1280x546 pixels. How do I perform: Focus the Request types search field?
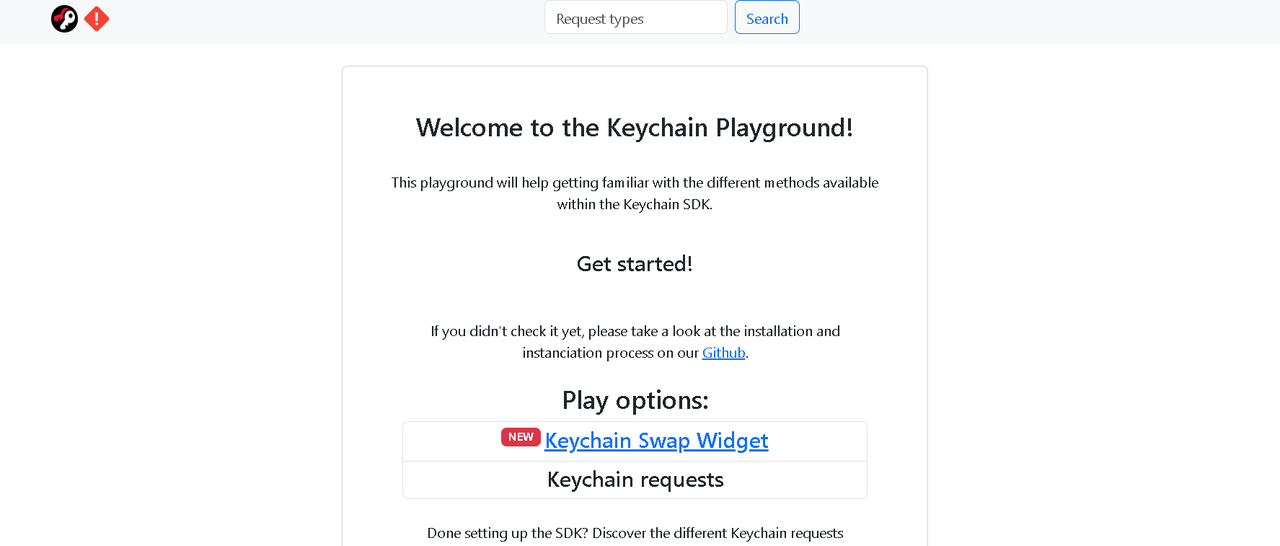point(636,18)
